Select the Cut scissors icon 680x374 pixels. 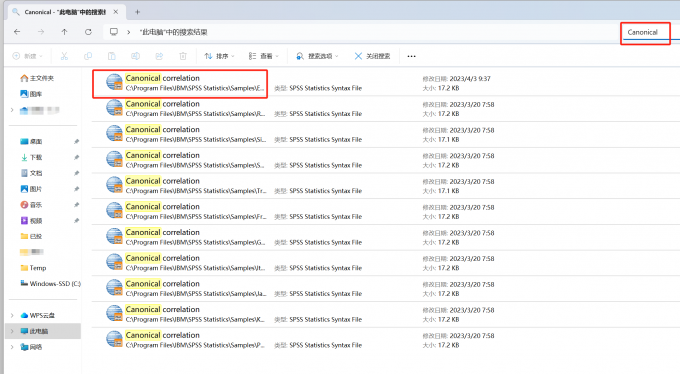pyautogui.click(x=64, y=56)
